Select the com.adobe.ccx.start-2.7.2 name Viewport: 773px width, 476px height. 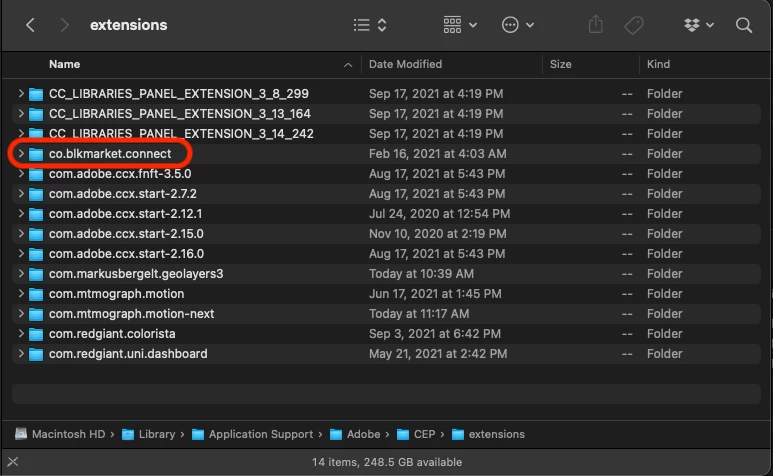point(123,194)
